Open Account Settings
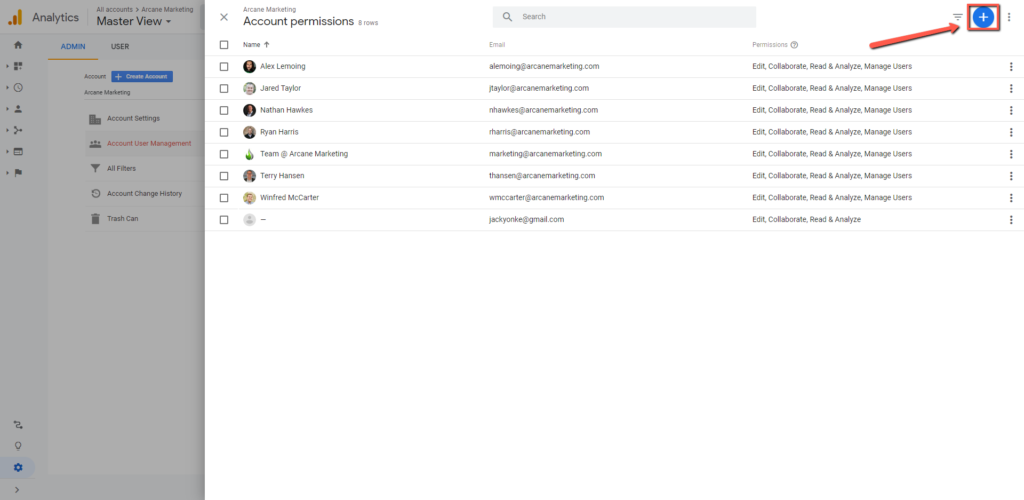The width and height of the screenshot is (1024, 500). pos(133,119)
